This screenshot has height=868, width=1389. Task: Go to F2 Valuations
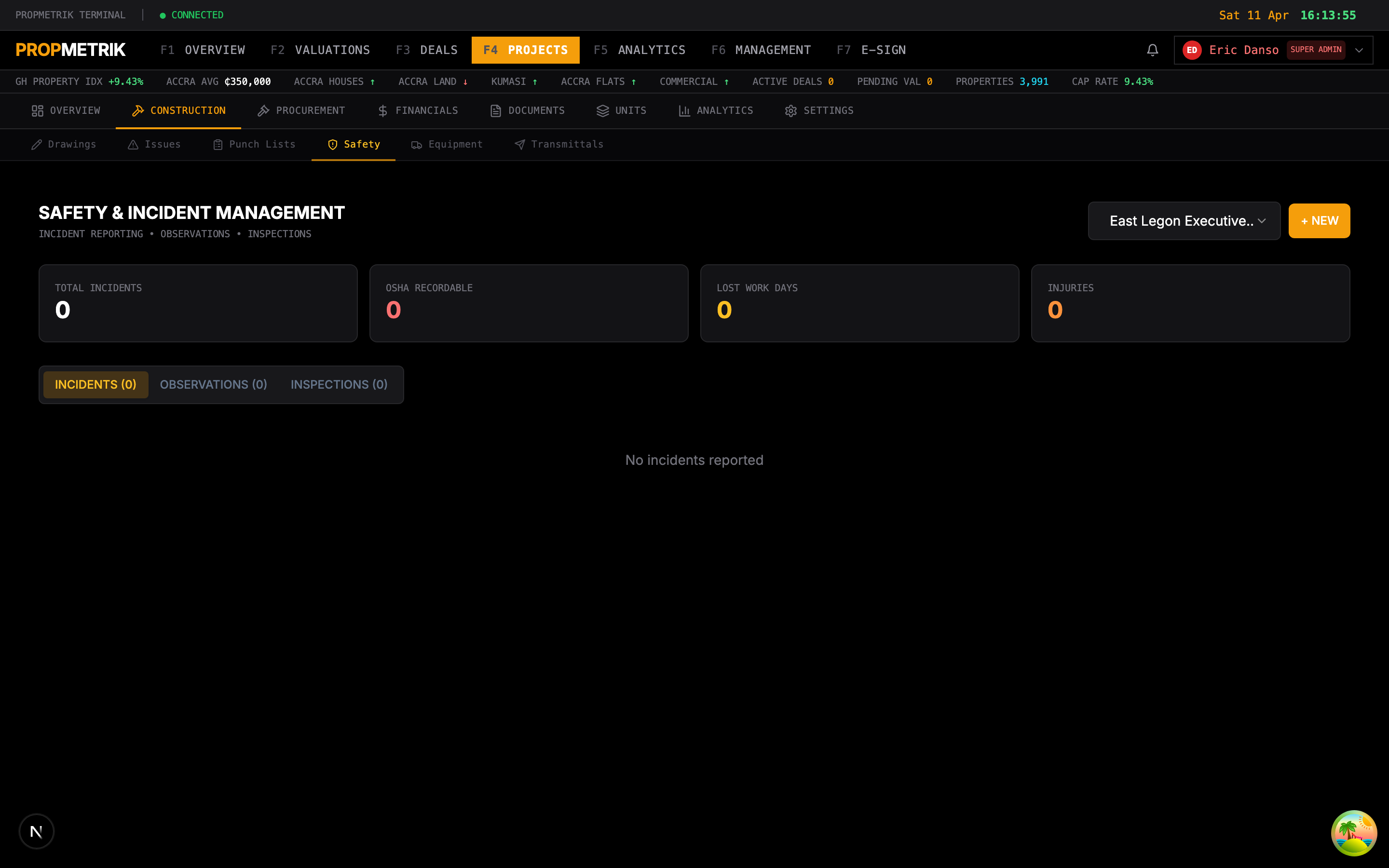[320, 50]
